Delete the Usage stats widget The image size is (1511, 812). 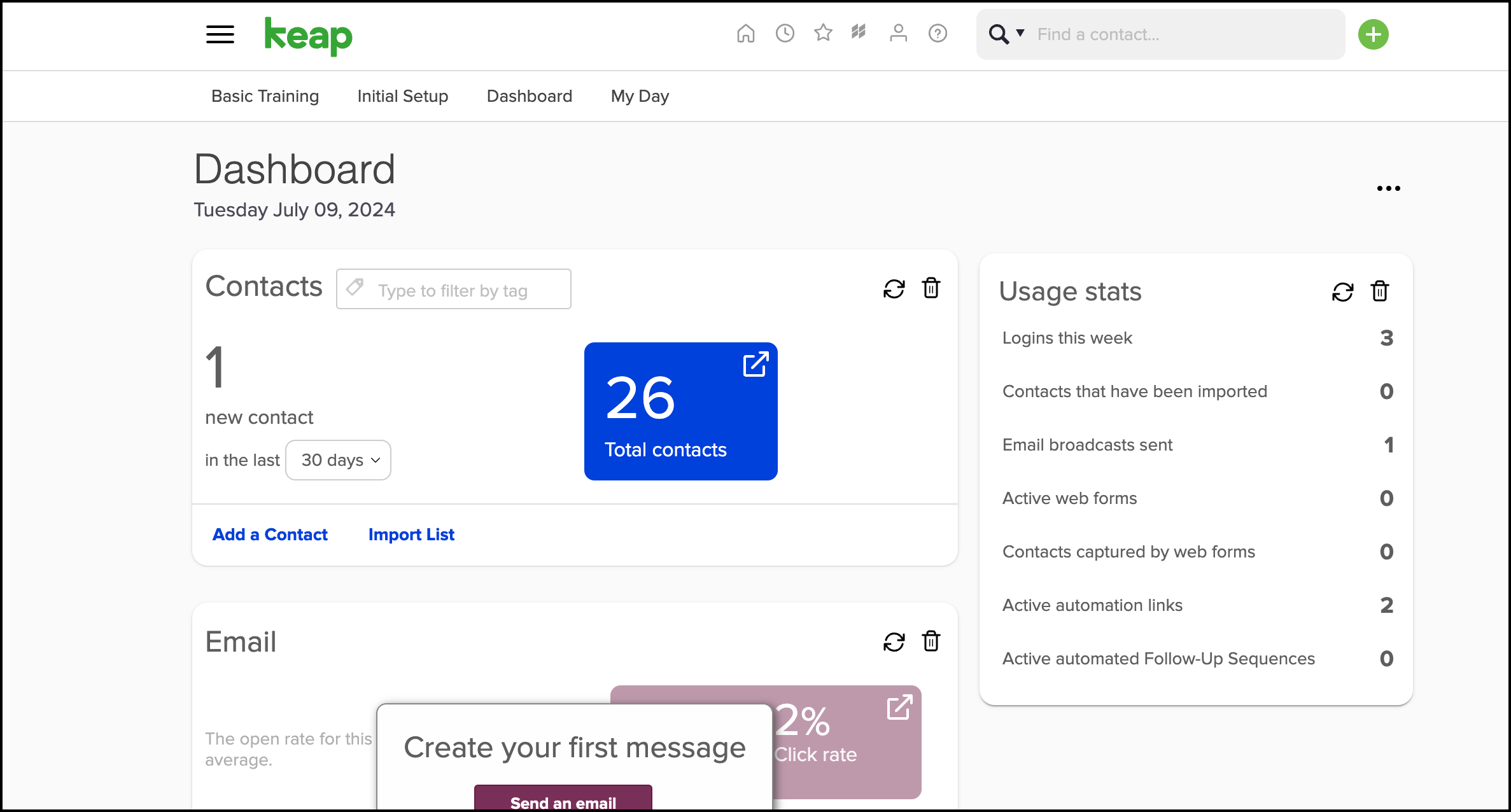[1379, 291]
